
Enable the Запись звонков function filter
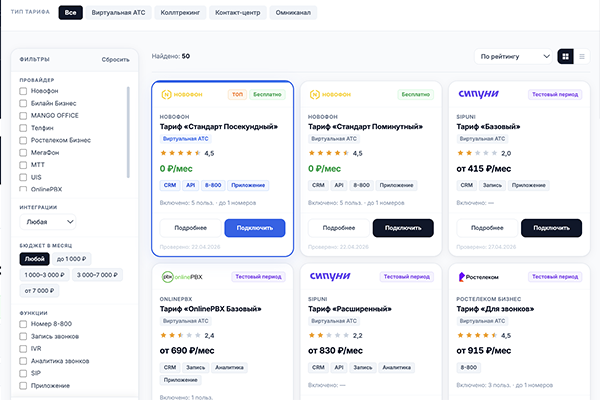[23, 336]
